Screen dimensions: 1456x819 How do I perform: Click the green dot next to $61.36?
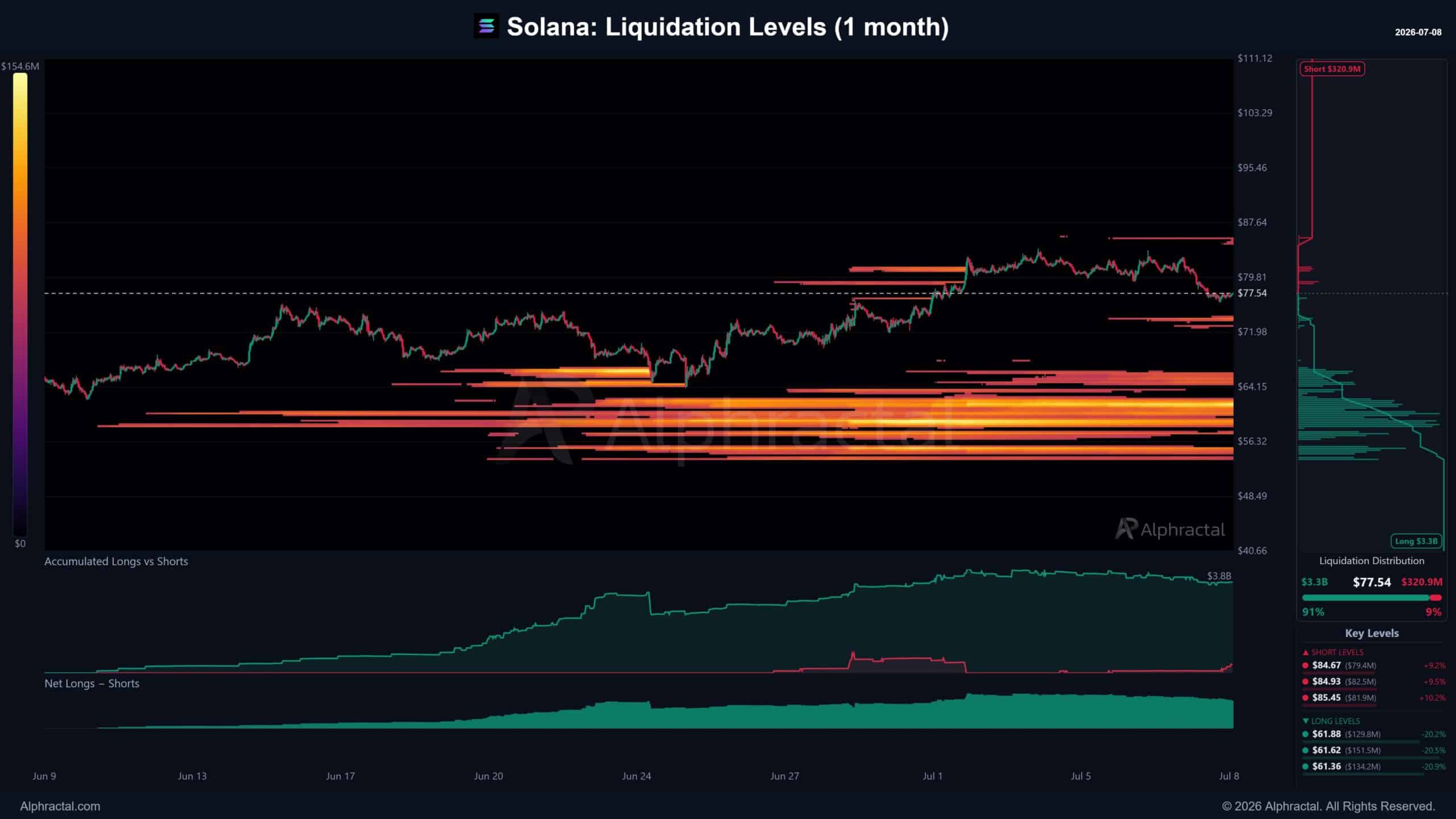tap(1305, 767)
